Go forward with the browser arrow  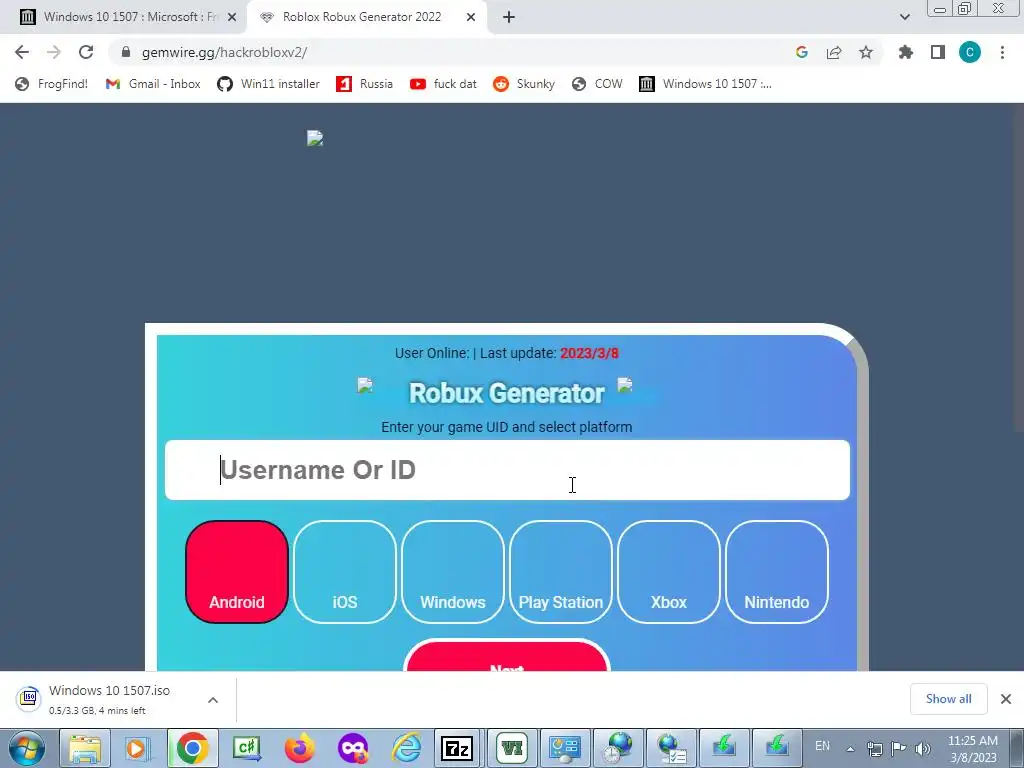(54, 52)
